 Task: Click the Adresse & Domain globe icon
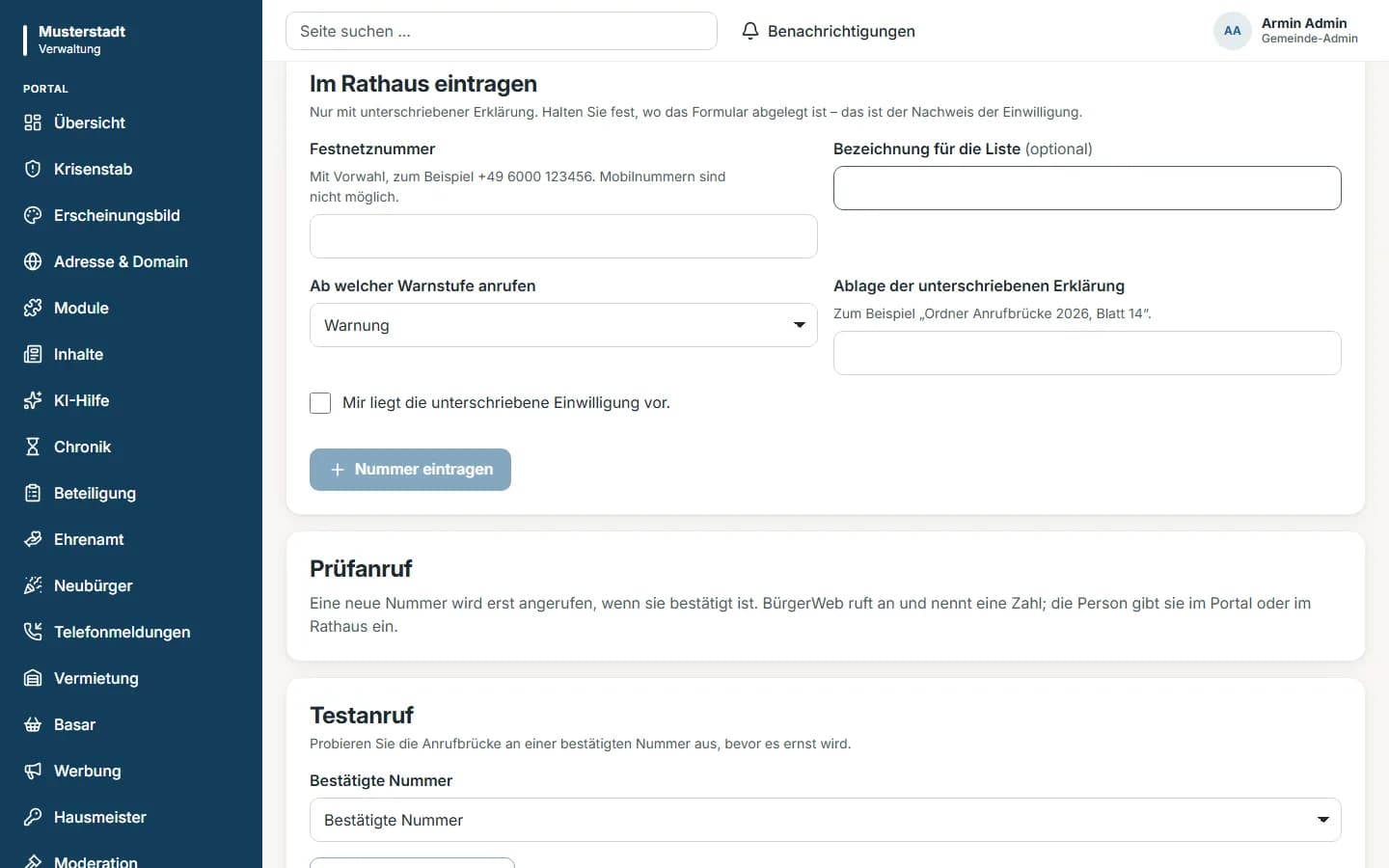33,261
